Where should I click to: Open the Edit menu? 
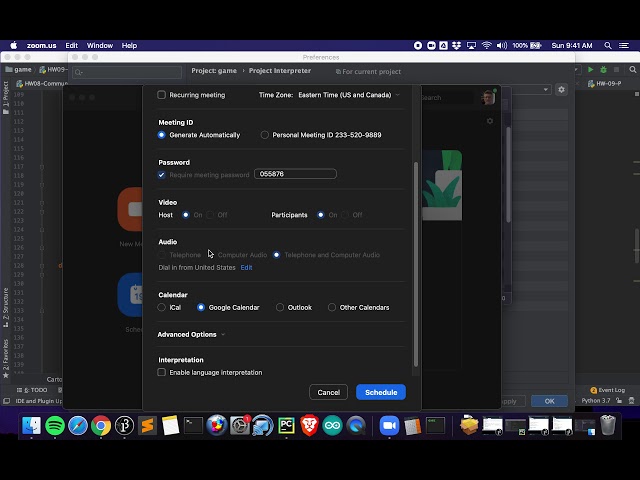pos(71,45)
